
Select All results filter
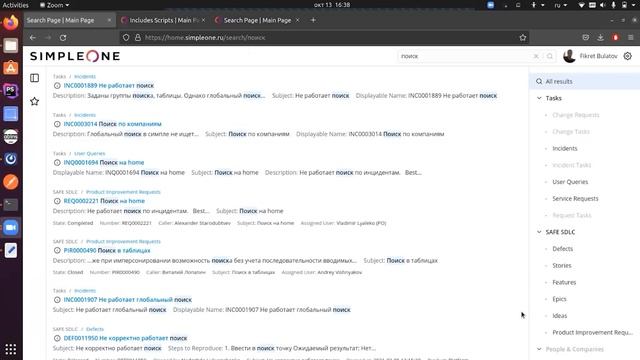tap(585, 81)
